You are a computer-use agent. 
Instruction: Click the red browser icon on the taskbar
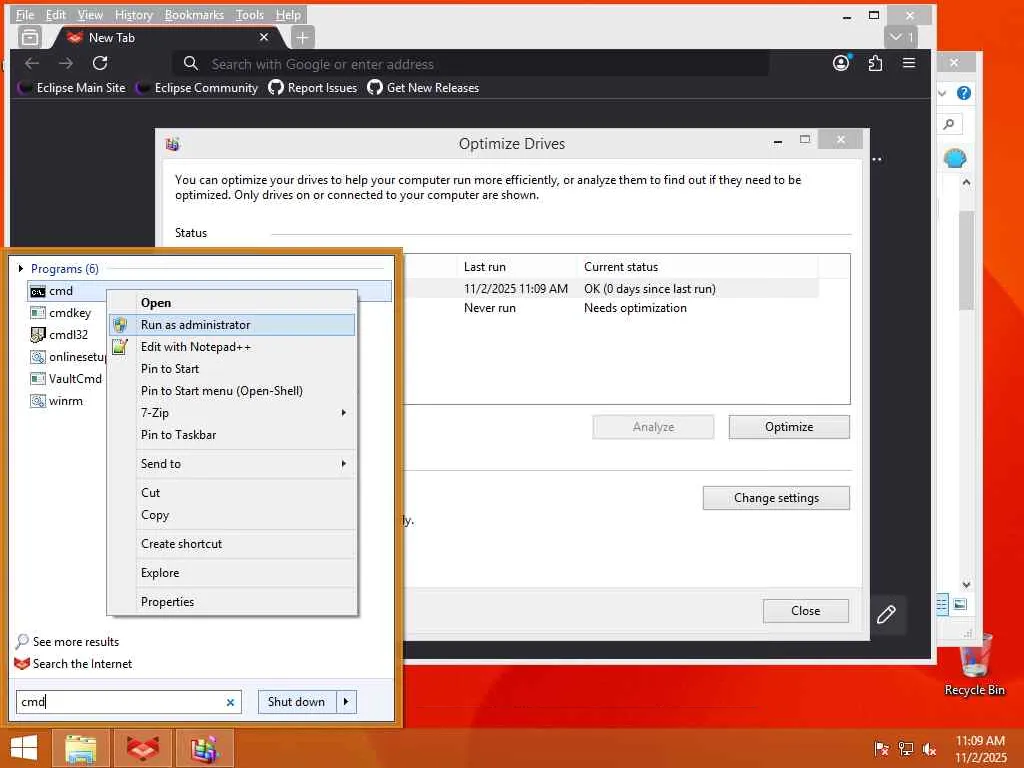(142, 748)
